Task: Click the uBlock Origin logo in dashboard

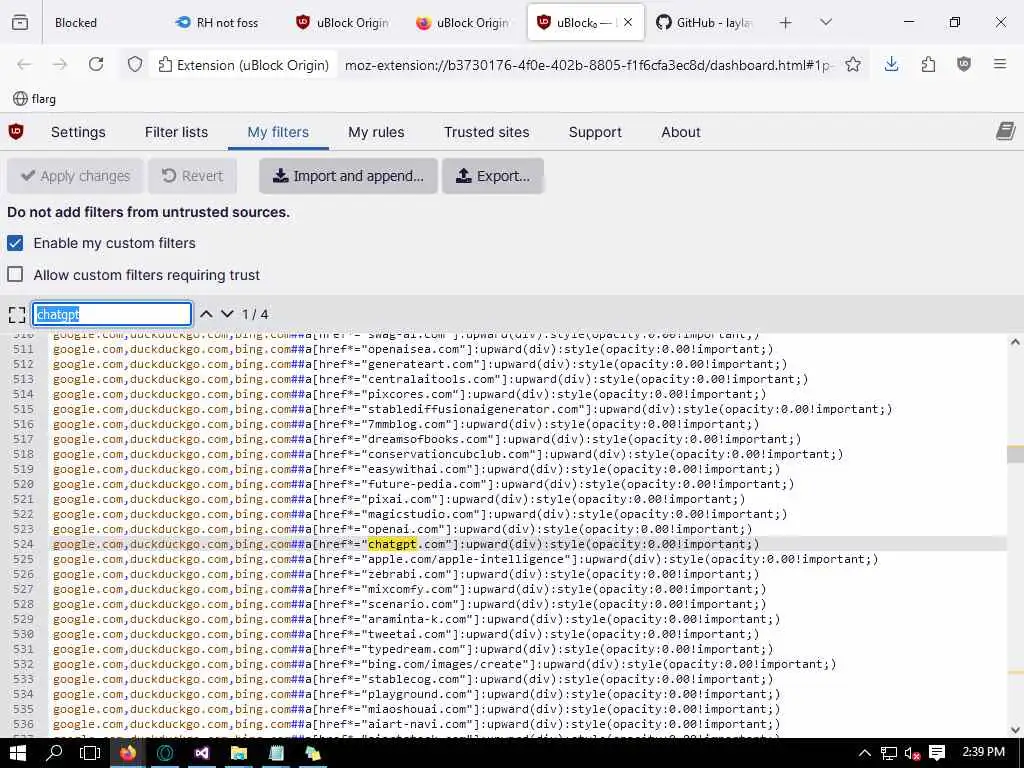Action: [16, 131]
